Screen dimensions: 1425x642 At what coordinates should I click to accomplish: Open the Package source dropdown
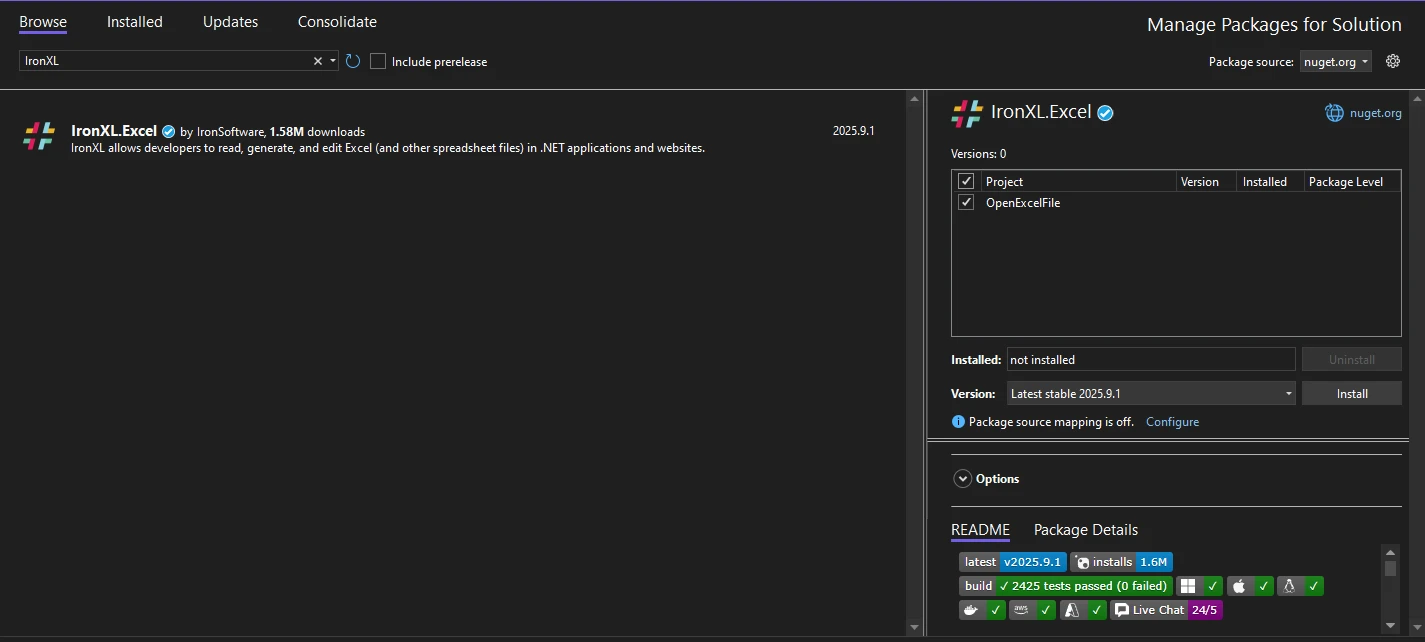pos(1335,61)
